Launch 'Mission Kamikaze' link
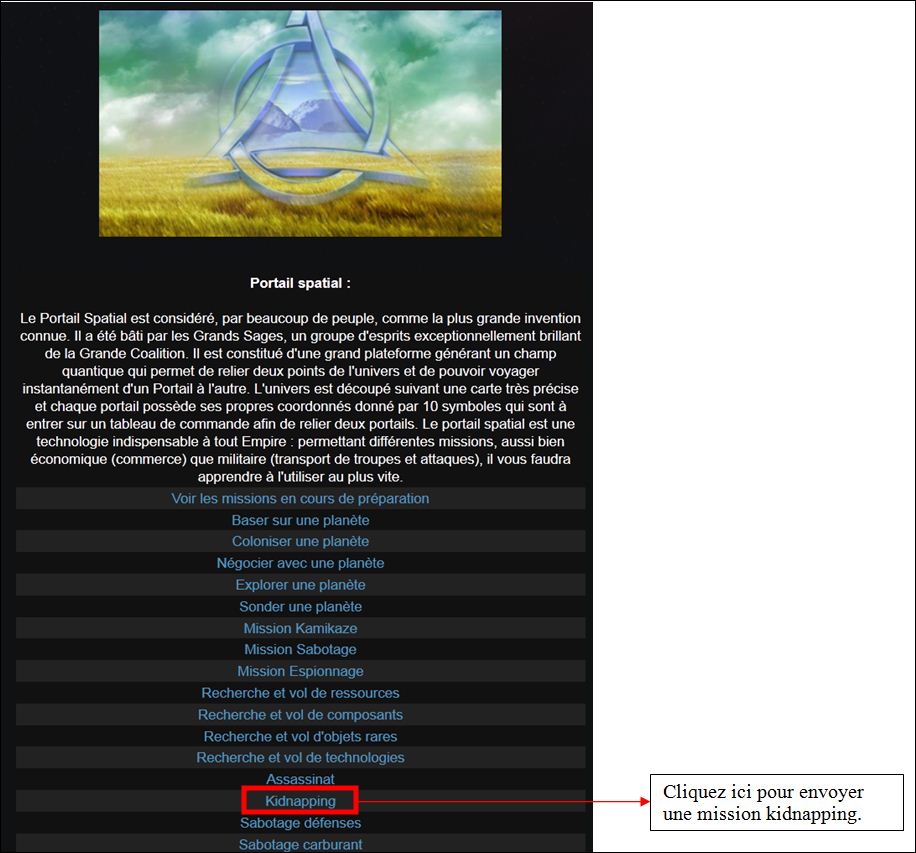 pos(300,628)
